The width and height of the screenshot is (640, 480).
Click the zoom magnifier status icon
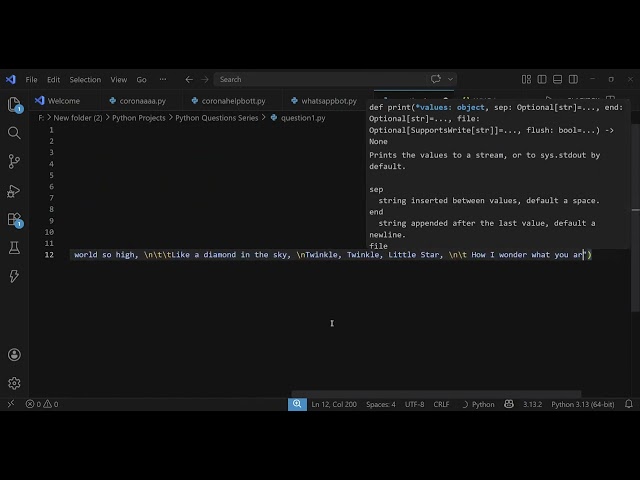pyautogui.click(x=297, y=404)
